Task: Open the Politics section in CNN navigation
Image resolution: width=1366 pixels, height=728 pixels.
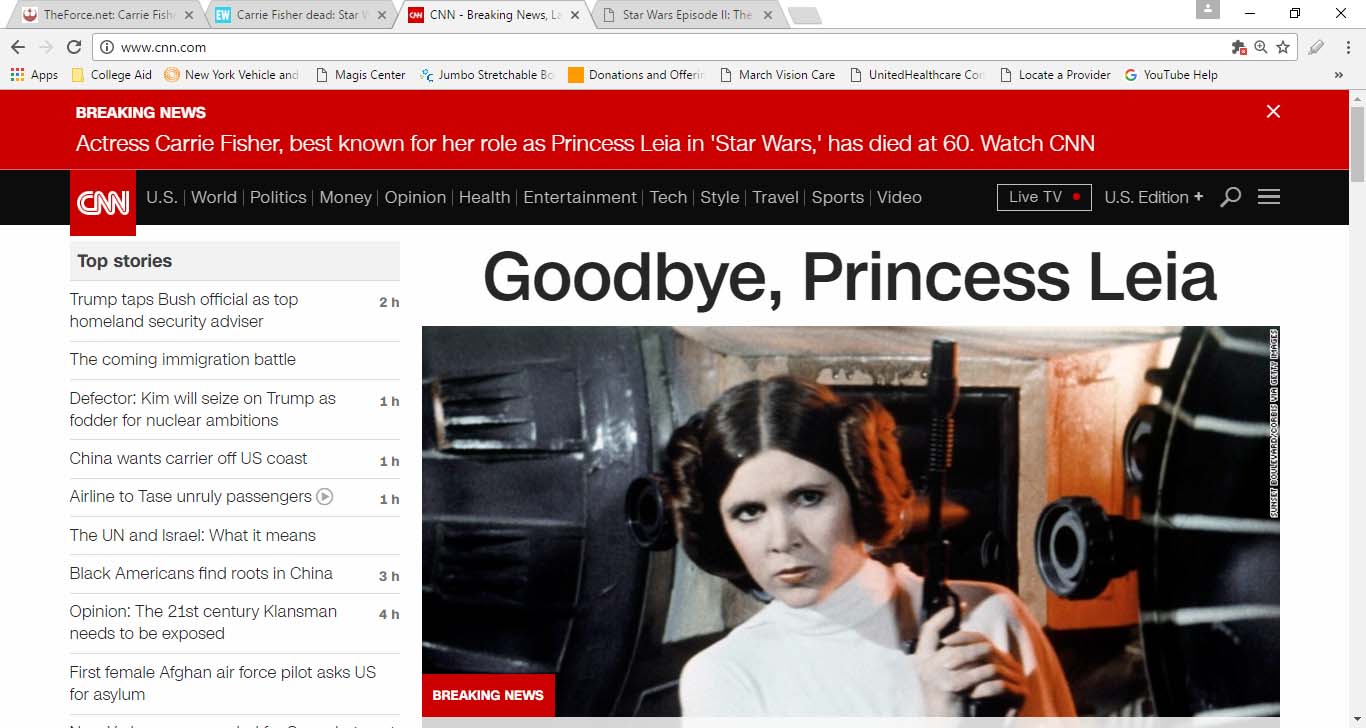Action: coord(278,197)
